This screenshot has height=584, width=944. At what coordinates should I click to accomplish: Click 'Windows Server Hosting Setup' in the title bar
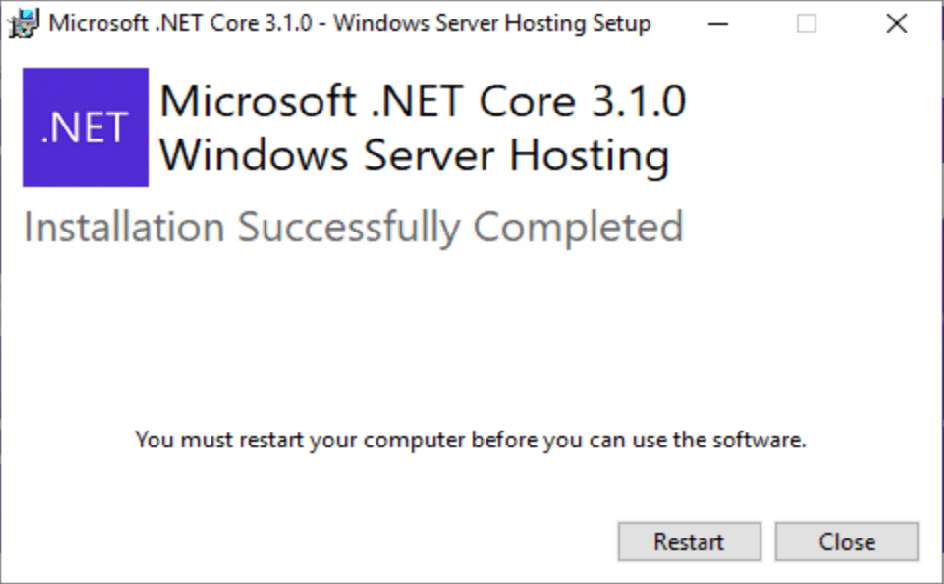[x=492, y=24]
